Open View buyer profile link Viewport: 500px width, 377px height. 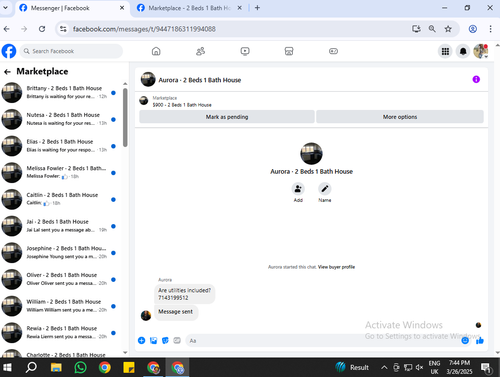point(336,267)
